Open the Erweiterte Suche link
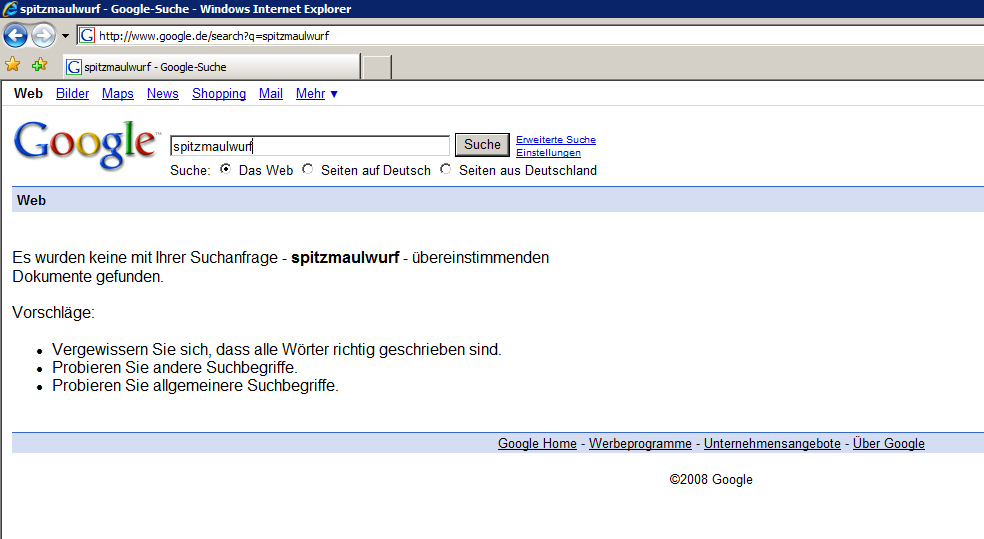 pos(555,140)
